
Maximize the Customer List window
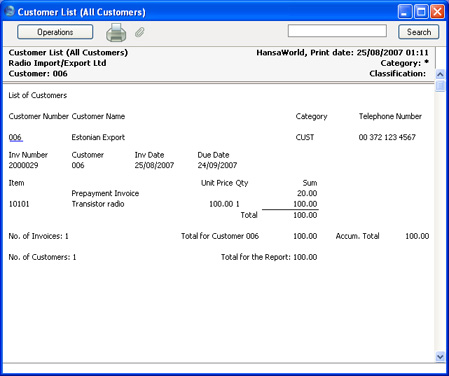click(x=421, y=12)
